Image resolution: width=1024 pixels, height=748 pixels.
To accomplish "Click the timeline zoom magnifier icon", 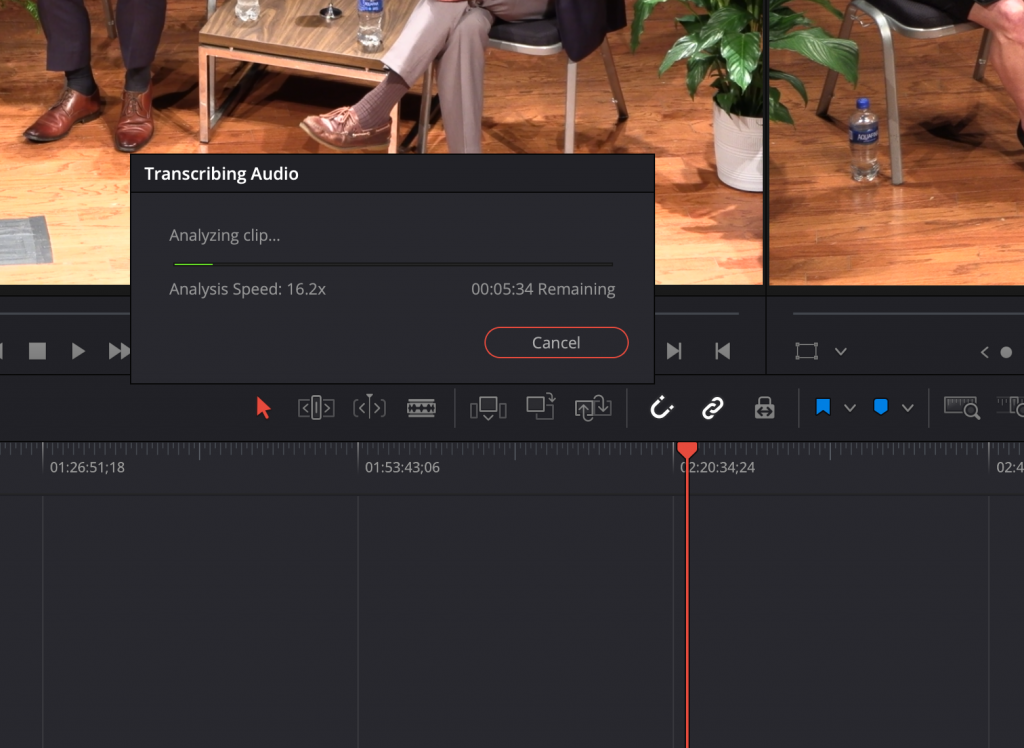I will 961,407.
